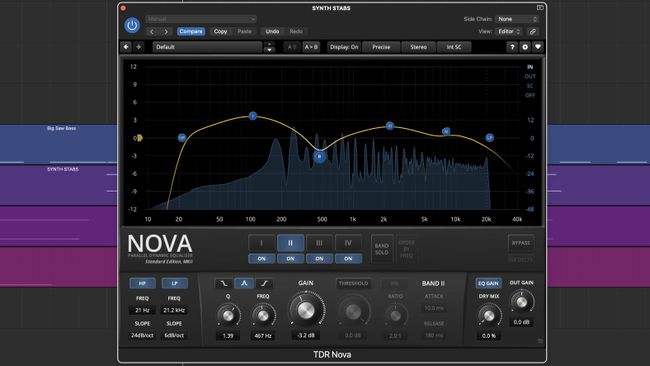
Task: Go to previous preset arrow
Action: pos(152,32)
